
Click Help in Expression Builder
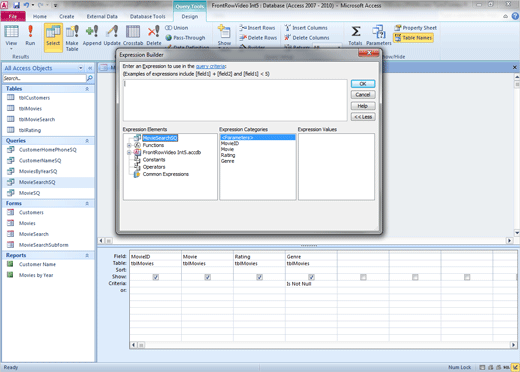[363, 106]
